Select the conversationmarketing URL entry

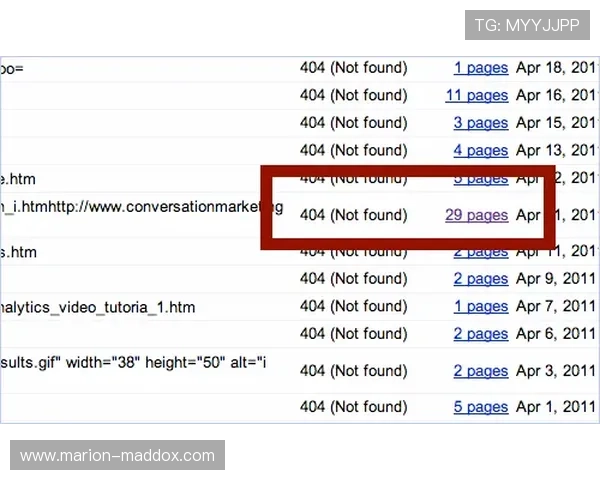[x=140, y=208]
